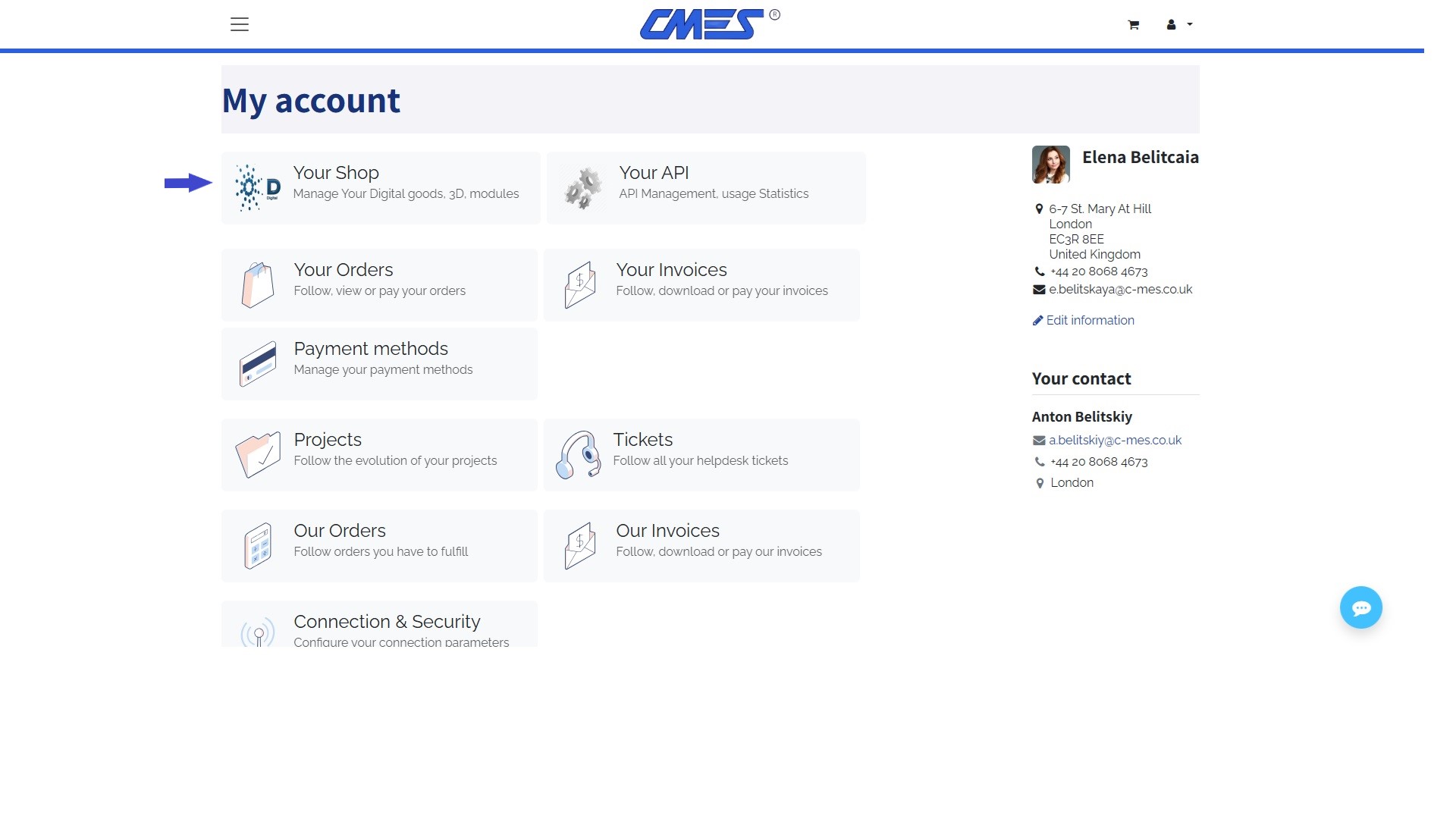
Task: Open the Payment methods credit card icon
Action: click(x=256, y=362)
